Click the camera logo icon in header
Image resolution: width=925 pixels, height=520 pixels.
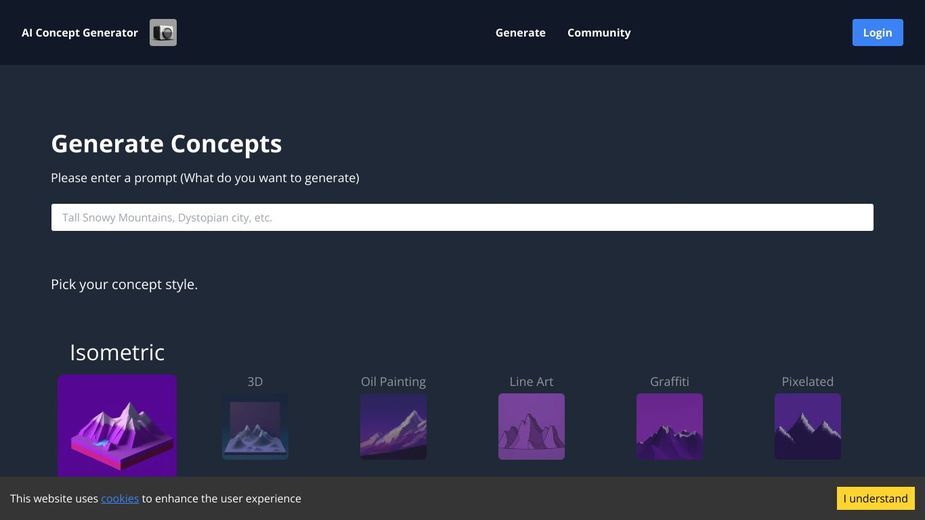163,32
